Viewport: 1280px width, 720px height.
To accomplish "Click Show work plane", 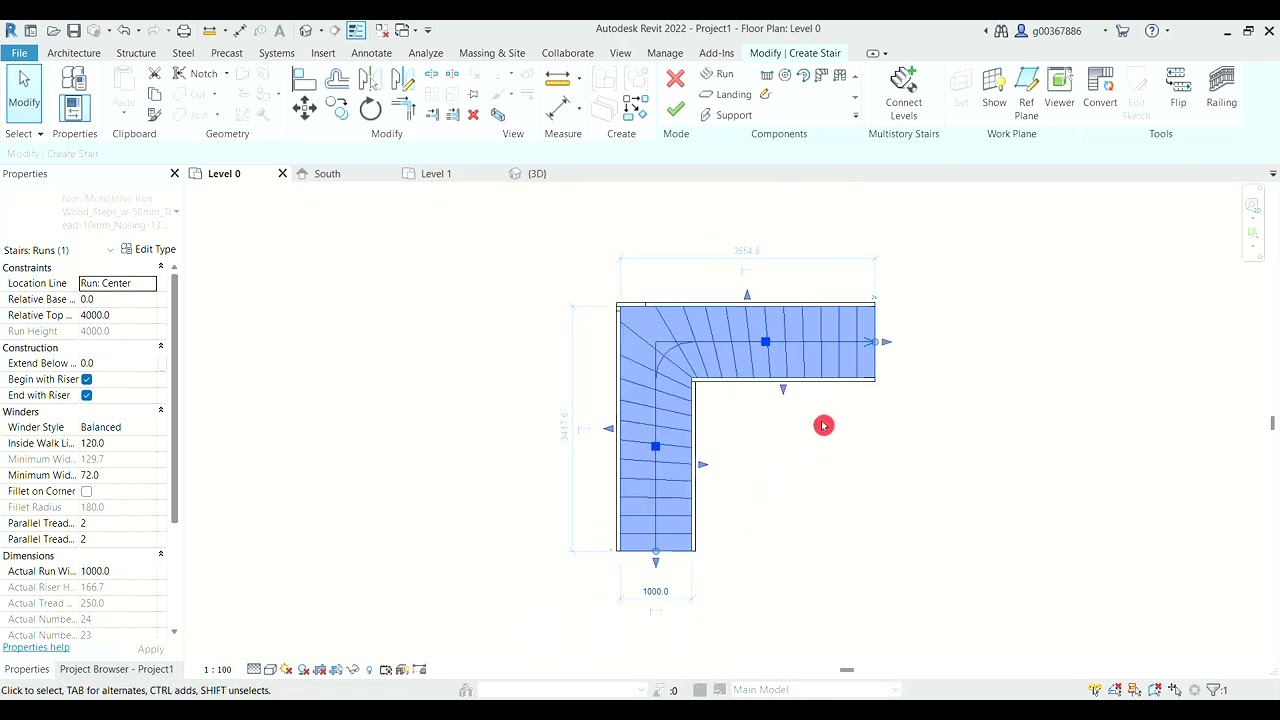I will click(994, 88).
